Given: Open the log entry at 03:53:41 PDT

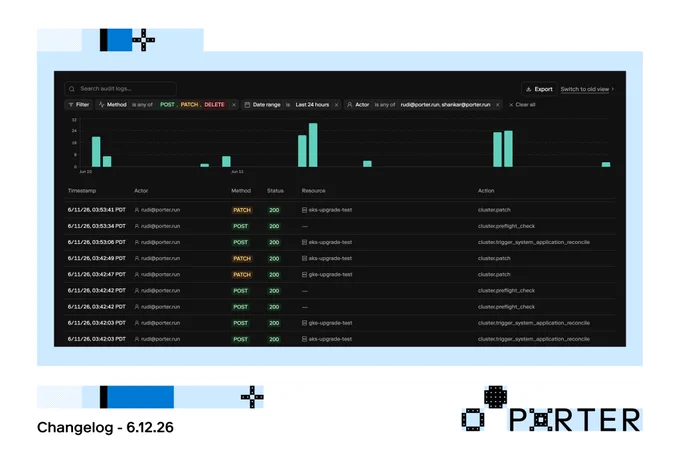Looking at the screenshot, I should point(340,210).
